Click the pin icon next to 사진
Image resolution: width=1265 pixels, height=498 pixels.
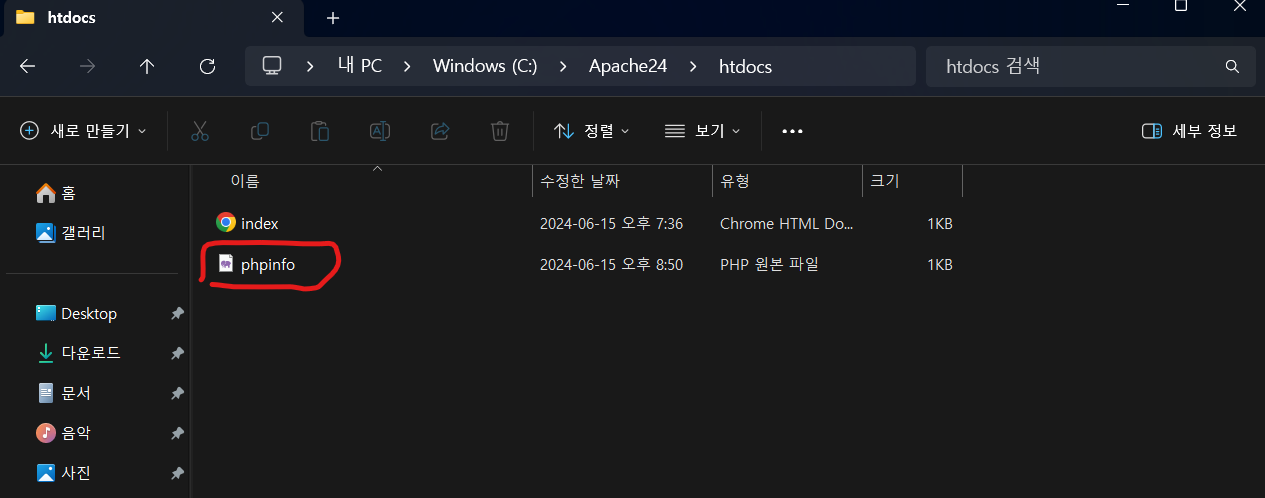(x=177, y=473)
